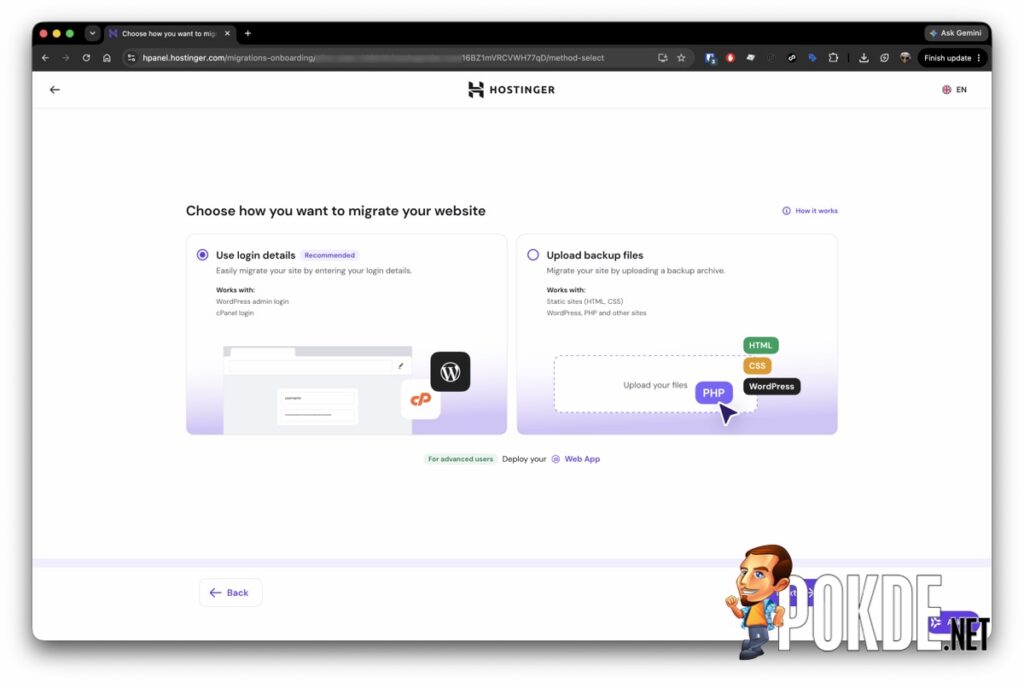The height and width of the screenshot is (683, 1024).
Task: Click the Hostinger logo
Action: point(511,89)
